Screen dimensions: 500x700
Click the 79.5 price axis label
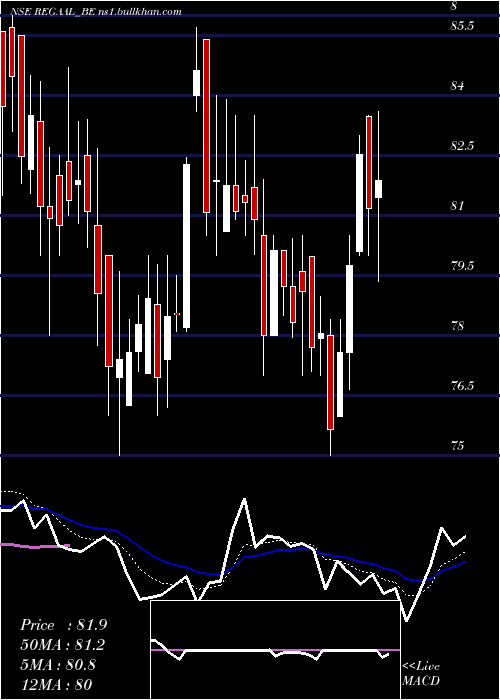point(462,266)
